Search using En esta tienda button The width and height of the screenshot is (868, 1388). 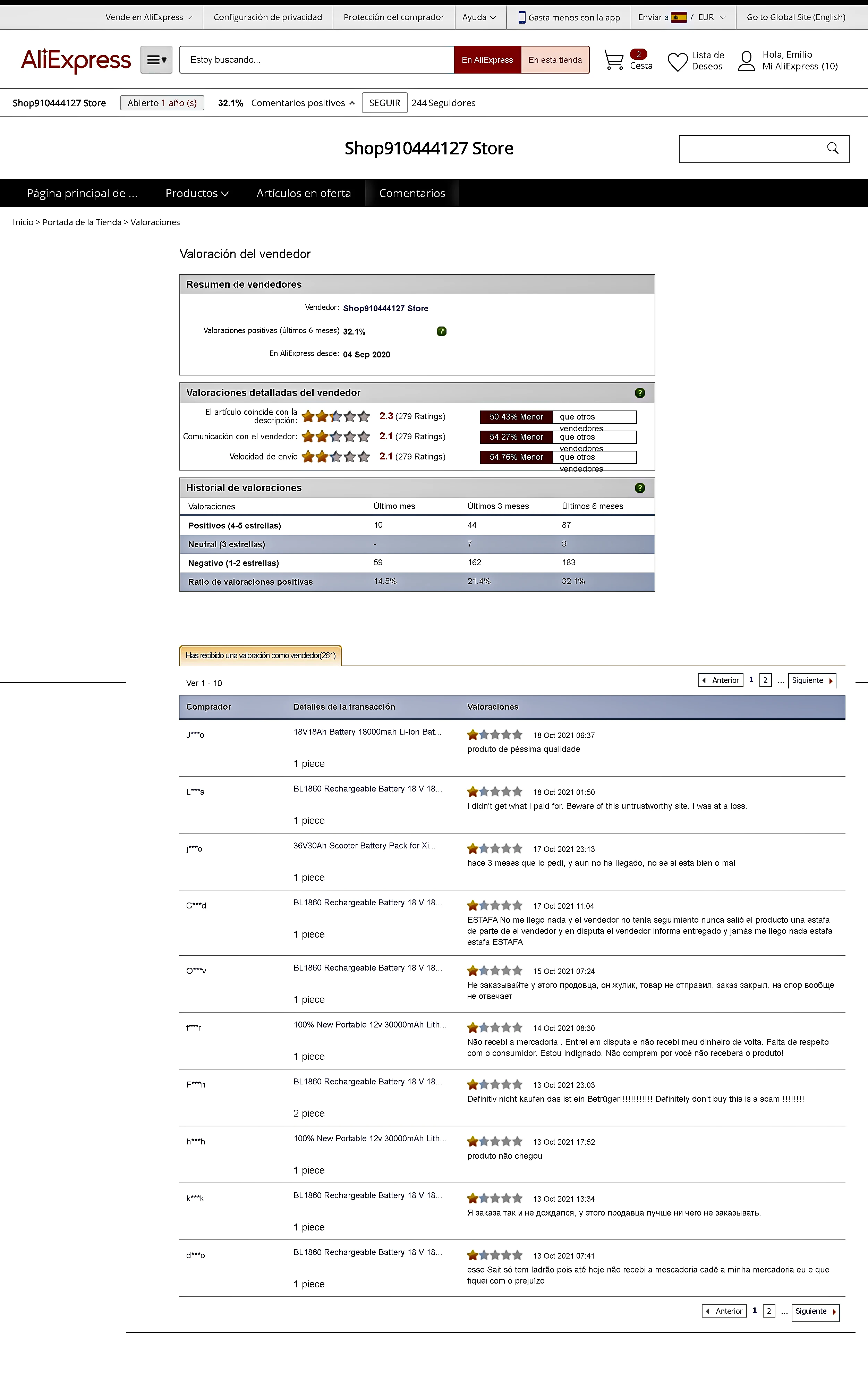pos(554,60)
